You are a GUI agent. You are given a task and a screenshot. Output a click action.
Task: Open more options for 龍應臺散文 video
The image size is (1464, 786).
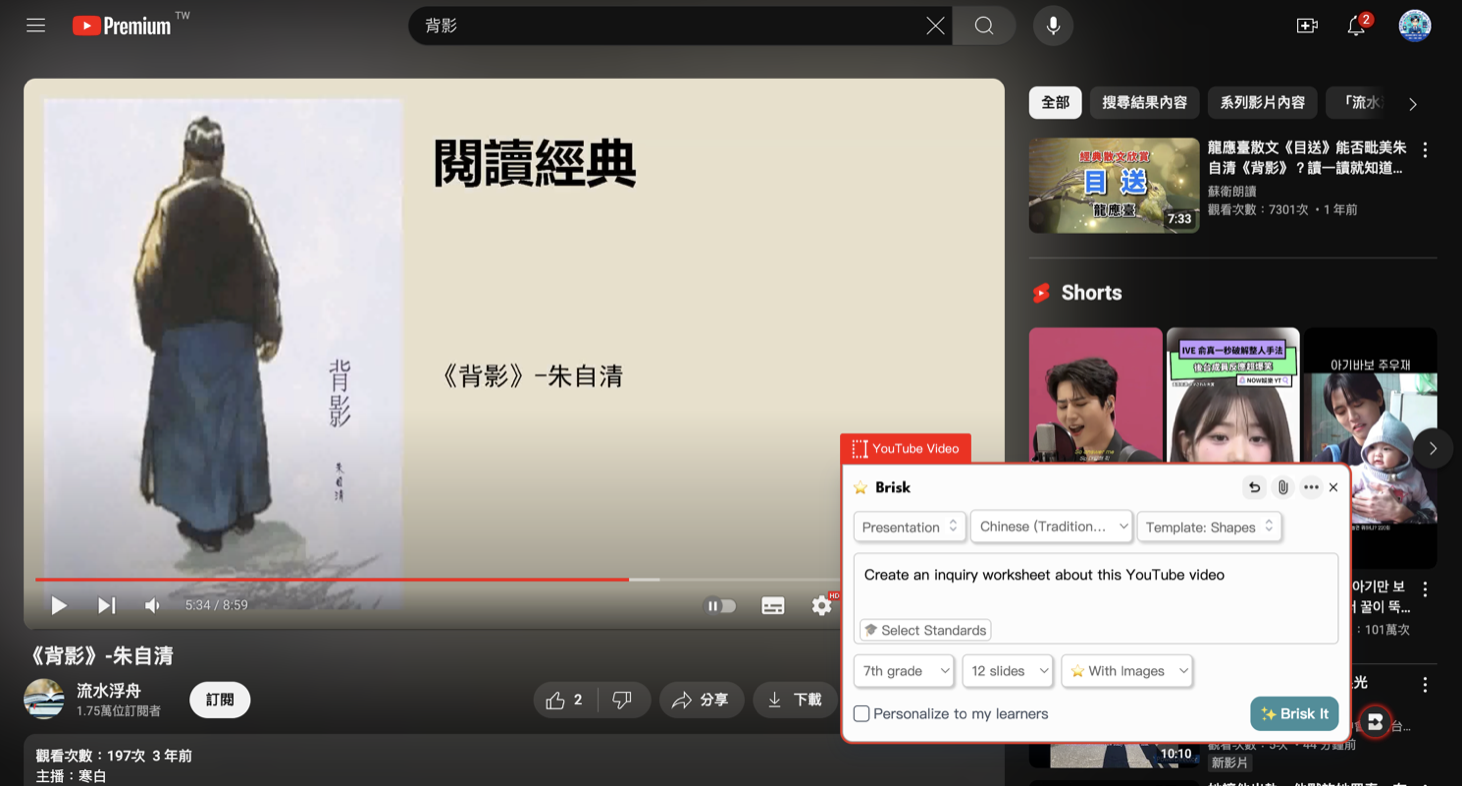coord(1425,150)
